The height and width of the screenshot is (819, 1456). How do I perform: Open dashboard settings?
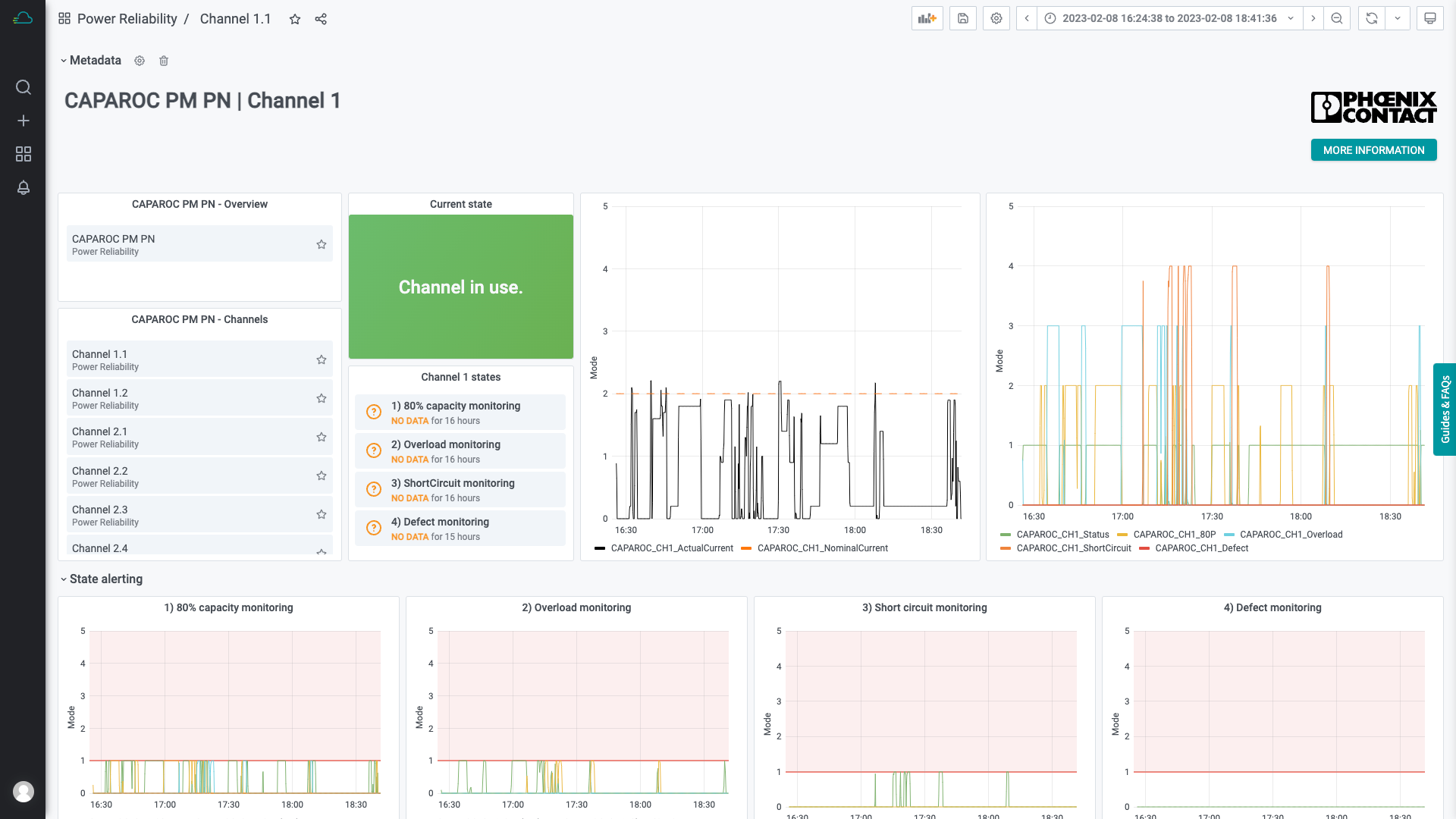point(996,18)
